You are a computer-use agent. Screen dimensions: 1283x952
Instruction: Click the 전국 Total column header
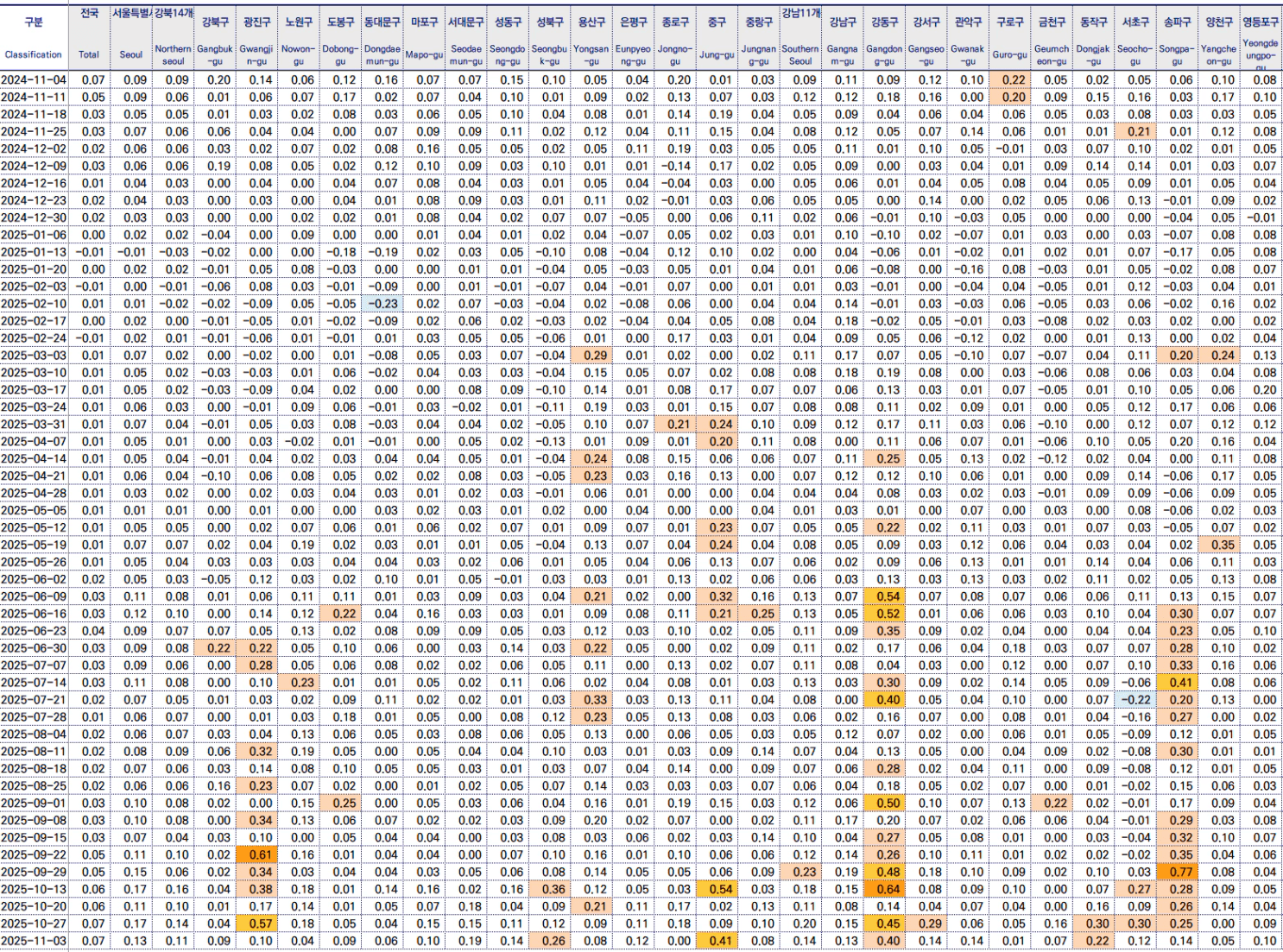pos(89,38)
